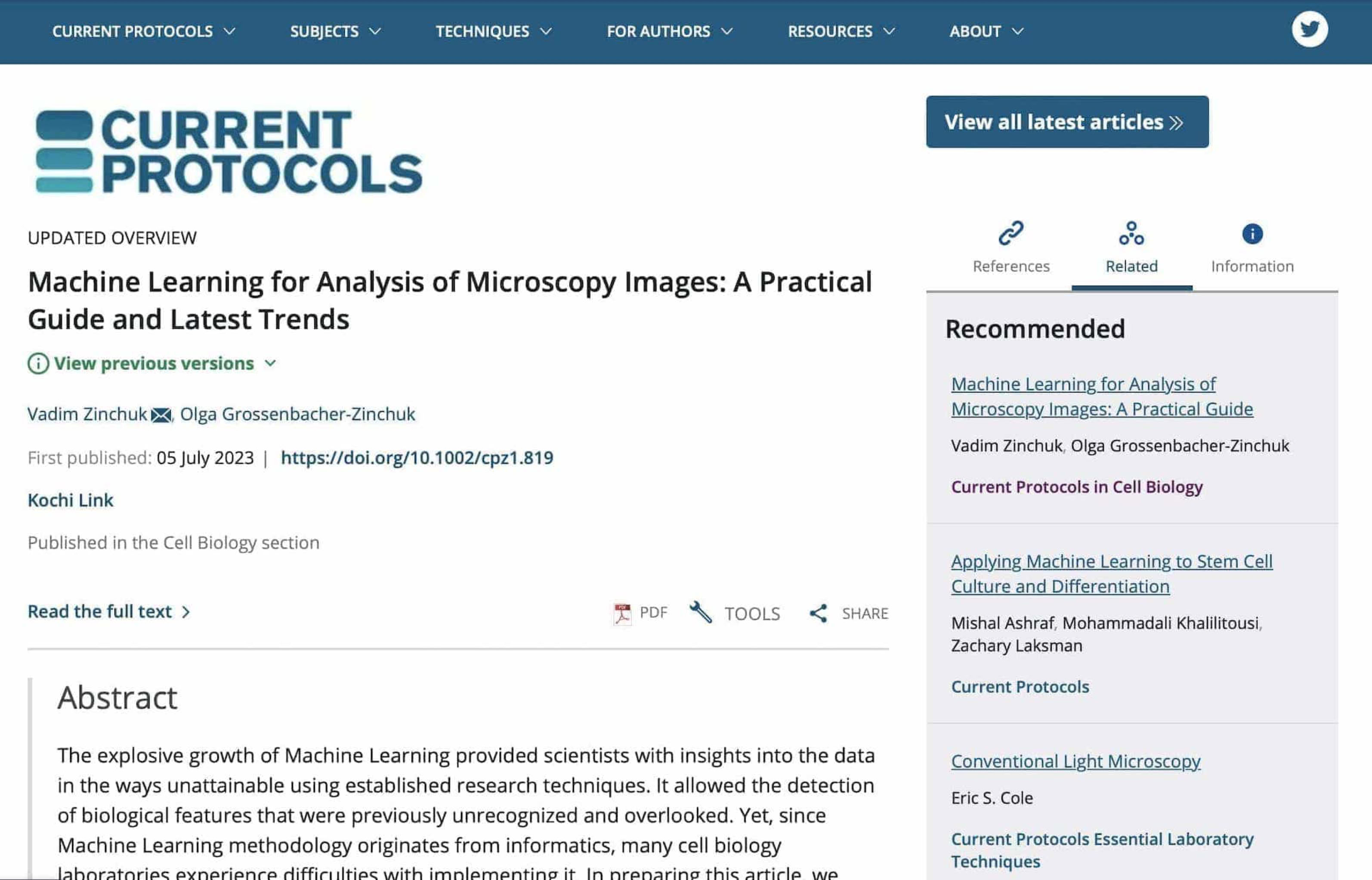Click Current Protocols journal link under Laksman

1020,687
